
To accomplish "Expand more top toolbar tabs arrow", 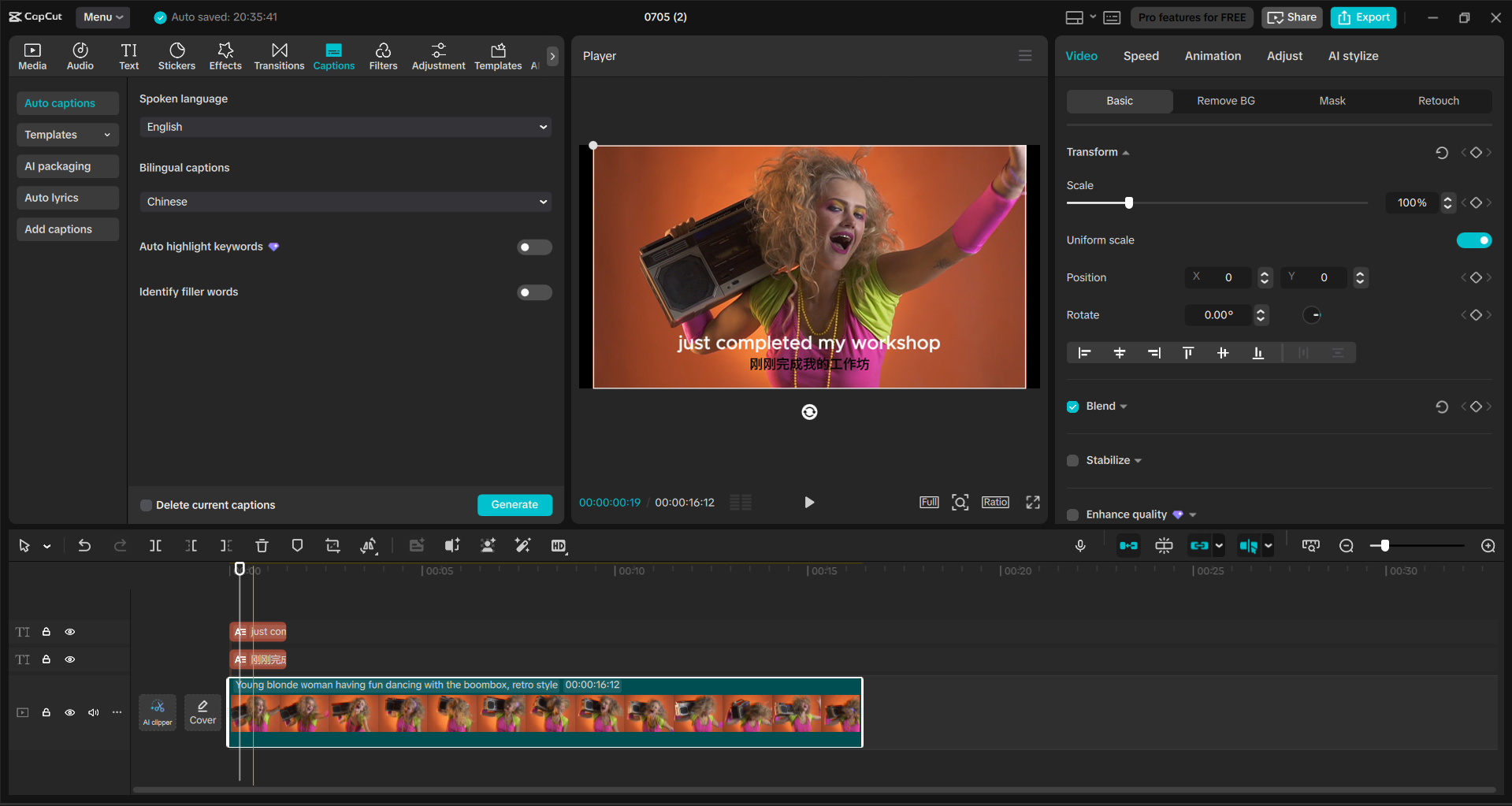I will (x=552, y=56).
